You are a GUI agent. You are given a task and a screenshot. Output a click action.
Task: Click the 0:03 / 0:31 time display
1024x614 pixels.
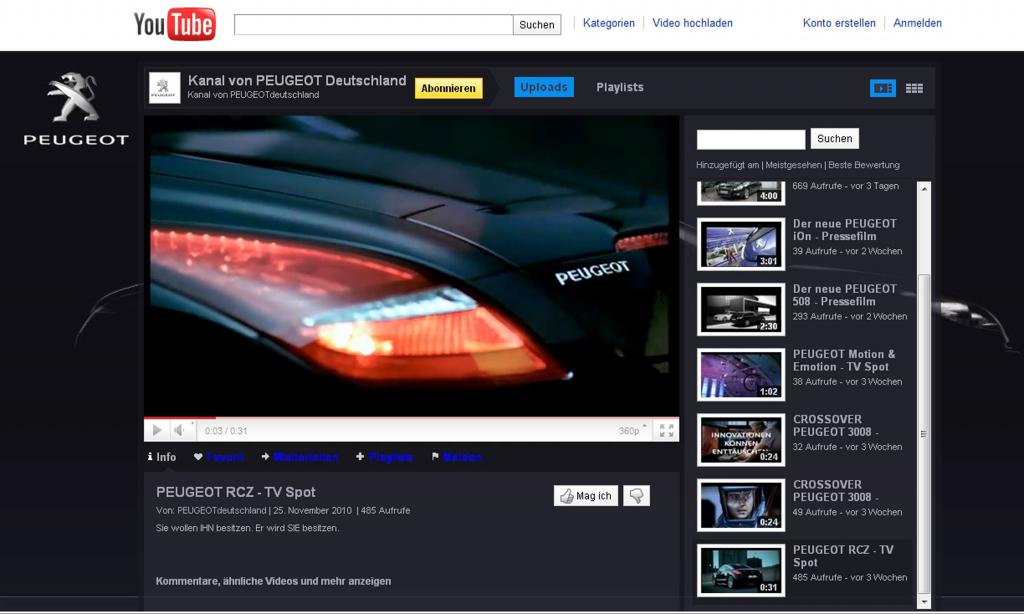[225, 431]
